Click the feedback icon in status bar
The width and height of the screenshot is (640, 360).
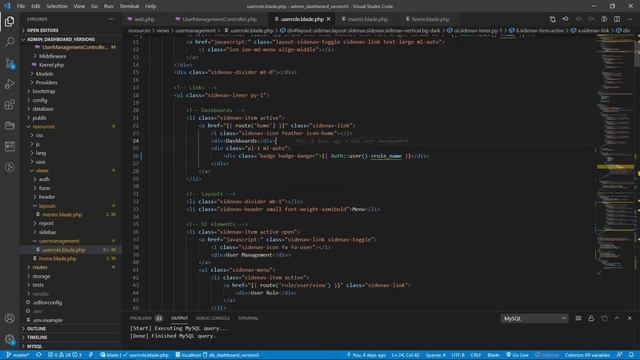[619, 355]
